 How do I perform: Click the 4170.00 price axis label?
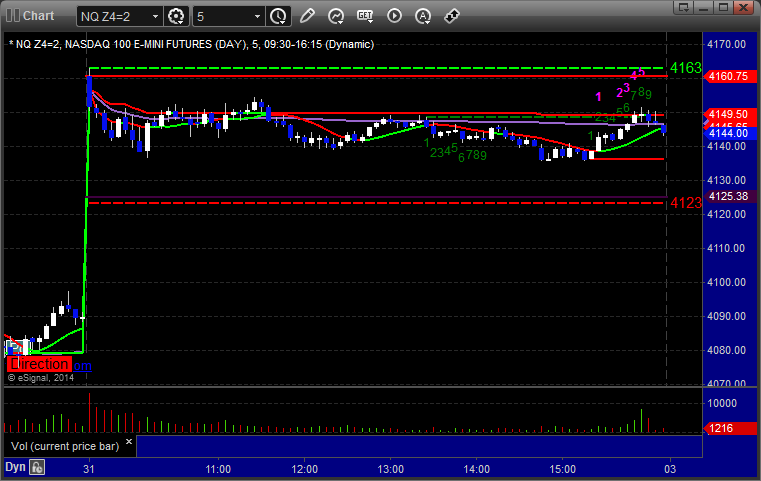727,44
